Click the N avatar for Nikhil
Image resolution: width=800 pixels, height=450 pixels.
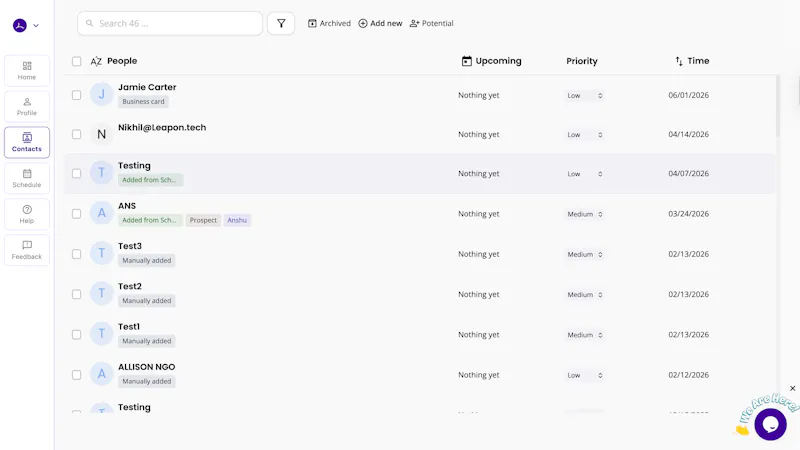pos(102,134)
